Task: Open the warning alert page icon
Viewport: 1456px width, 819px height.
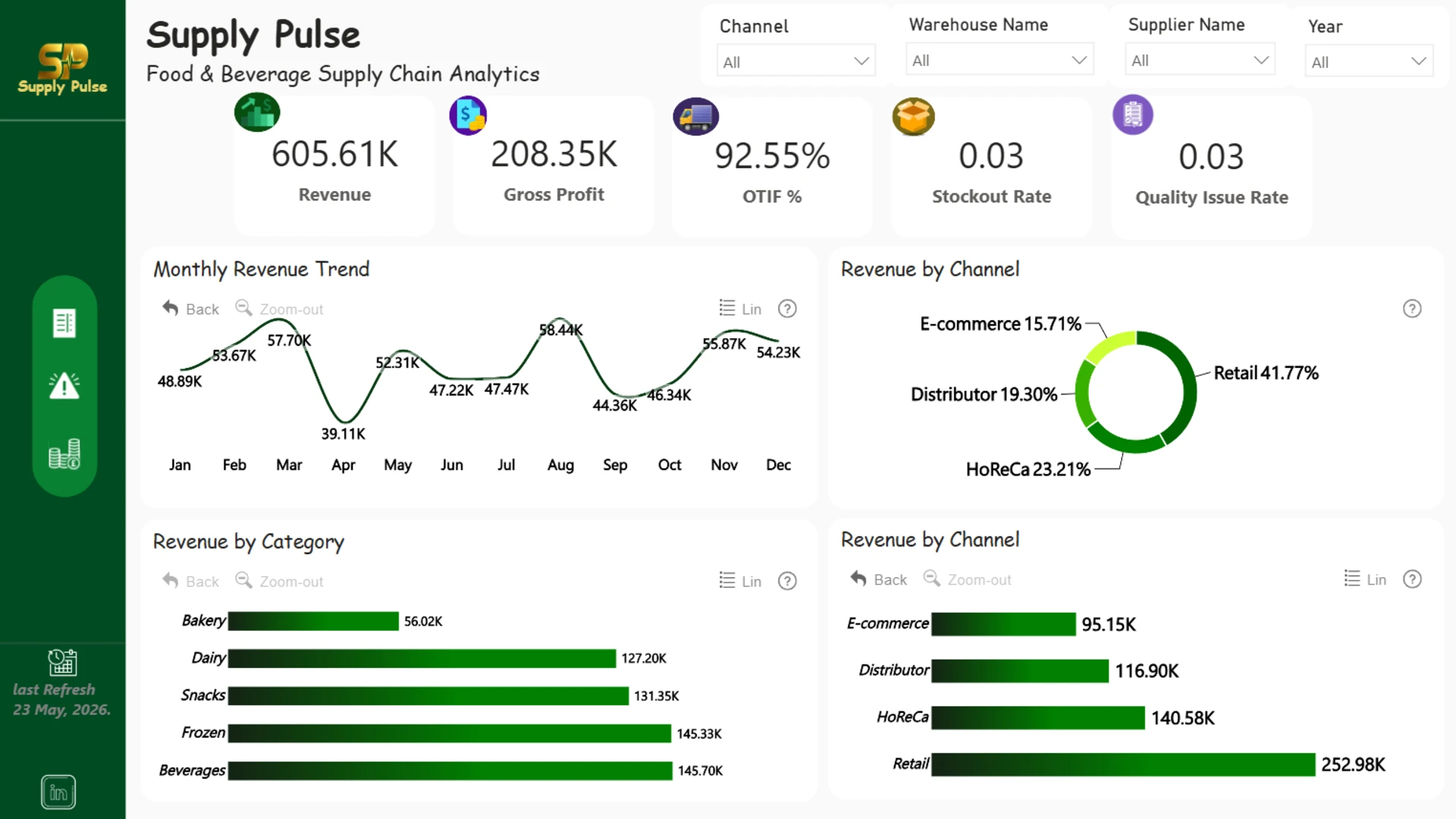Action: (64, 385)
